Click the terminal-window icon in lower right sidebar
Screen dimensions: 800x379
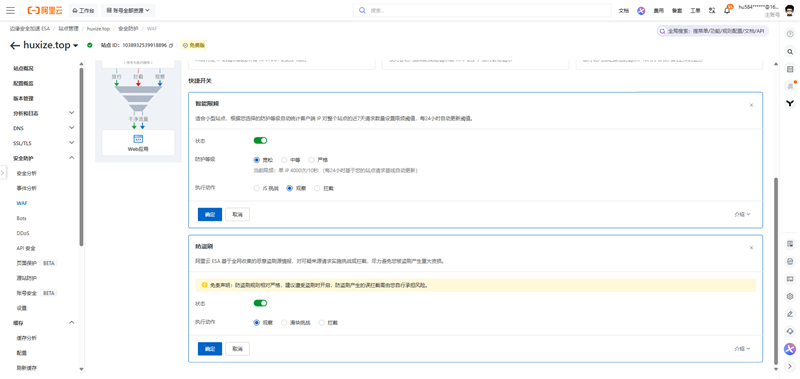790,279
